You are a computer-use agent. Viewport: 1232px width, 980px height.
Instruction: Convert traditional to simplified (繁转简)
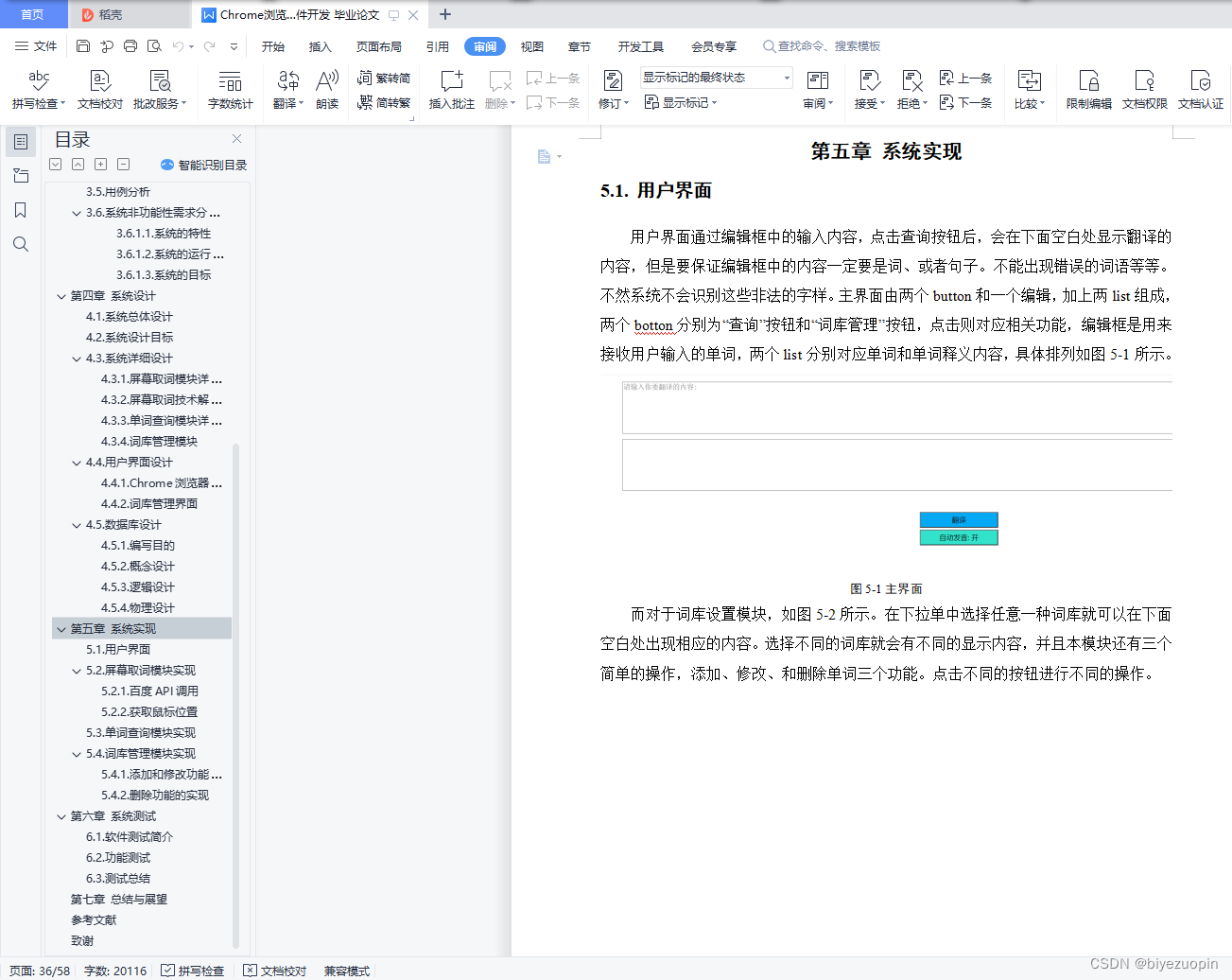click(384, 78)
